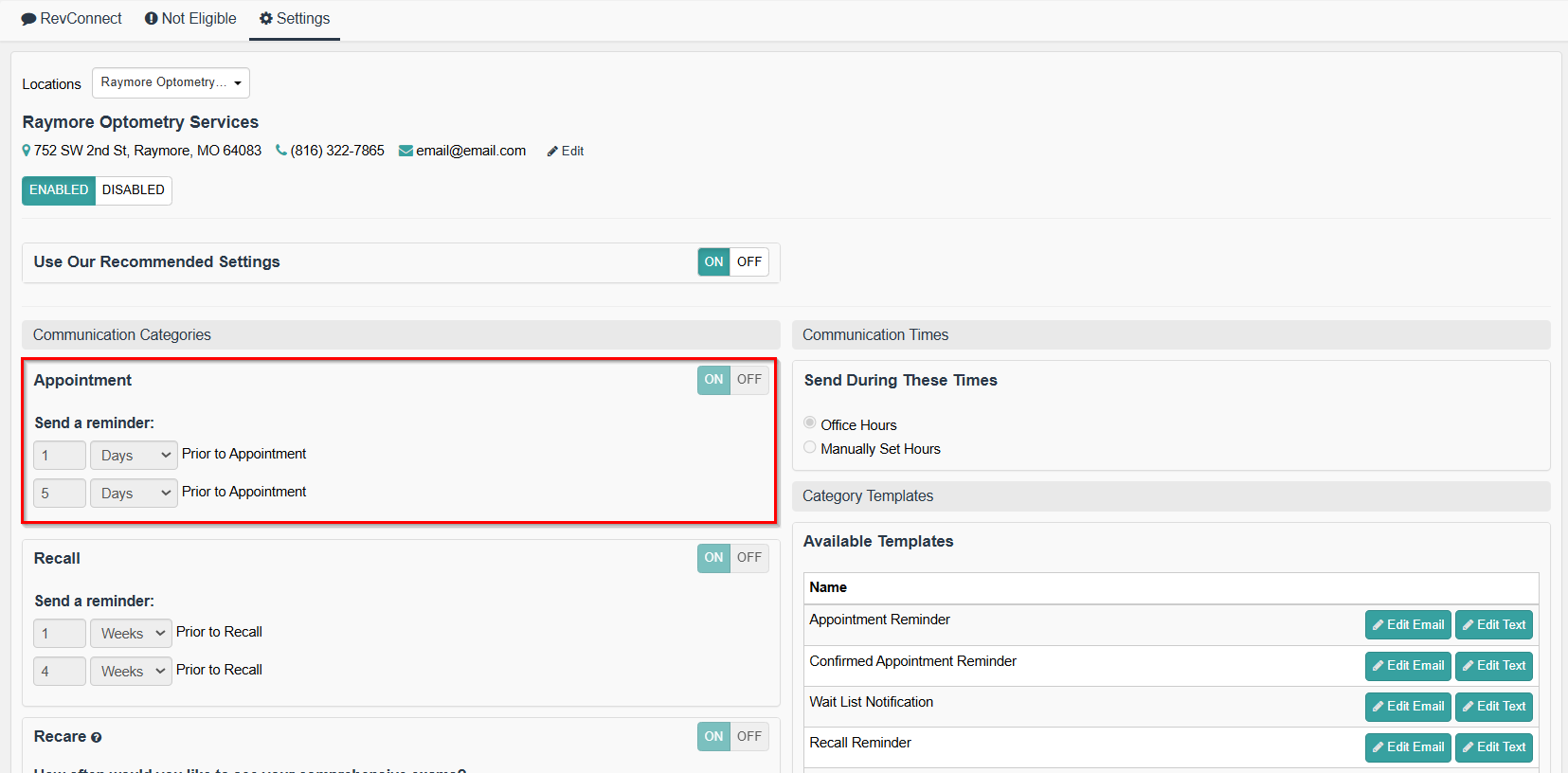Switch Recare category OFF
1568x773 pixels.
pyautogui.click(x=749, y=737)
